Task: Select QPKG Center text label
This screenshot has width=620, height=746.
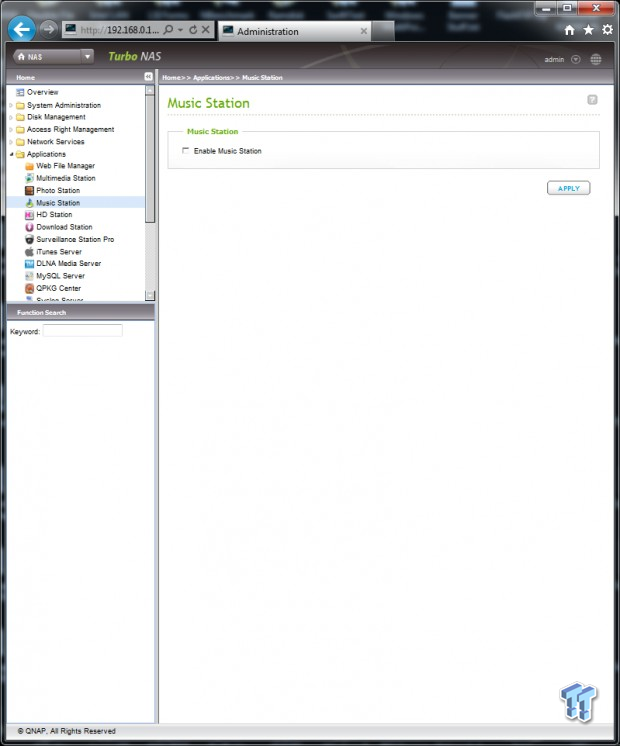Action: 59,288
